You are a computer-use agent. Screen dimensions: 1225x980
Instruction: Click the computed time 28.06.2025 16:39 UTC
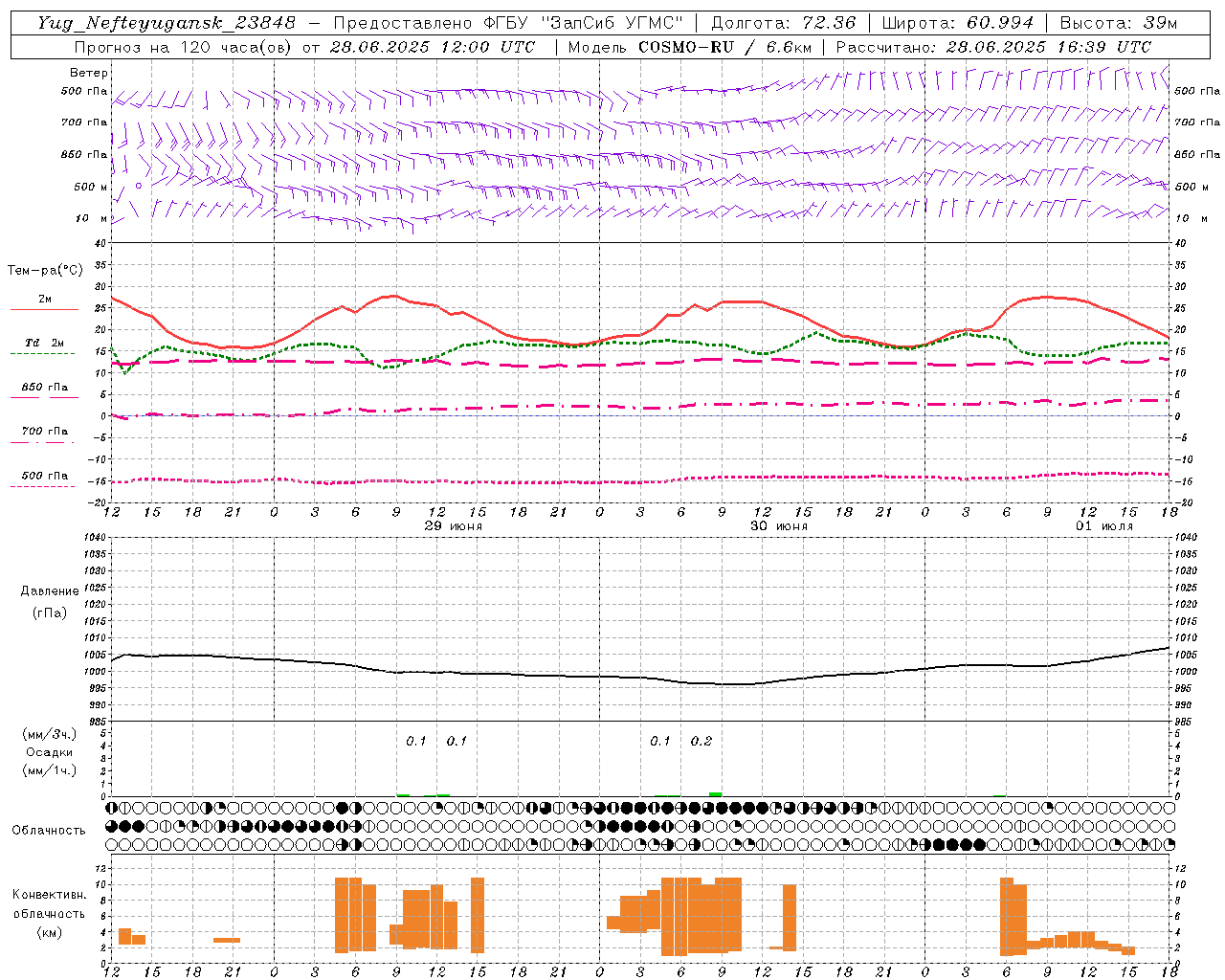1049,47
